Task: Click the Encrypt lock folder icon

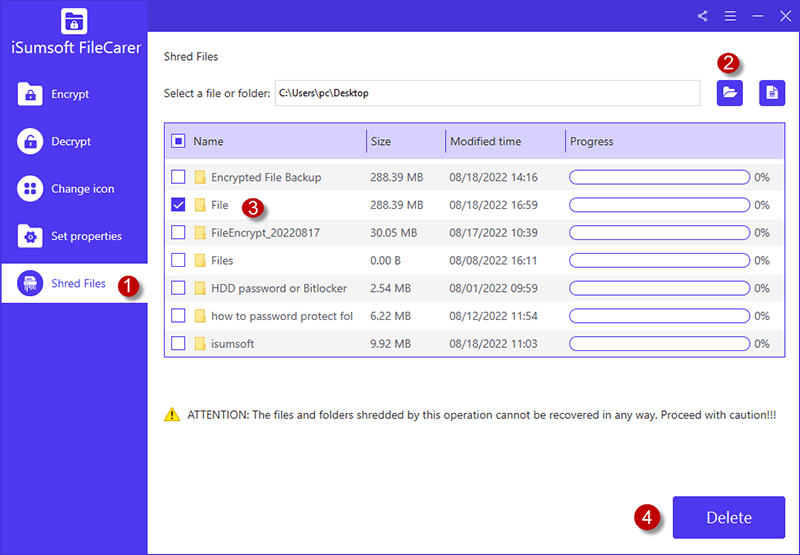Action: click(x=30, y=94)
